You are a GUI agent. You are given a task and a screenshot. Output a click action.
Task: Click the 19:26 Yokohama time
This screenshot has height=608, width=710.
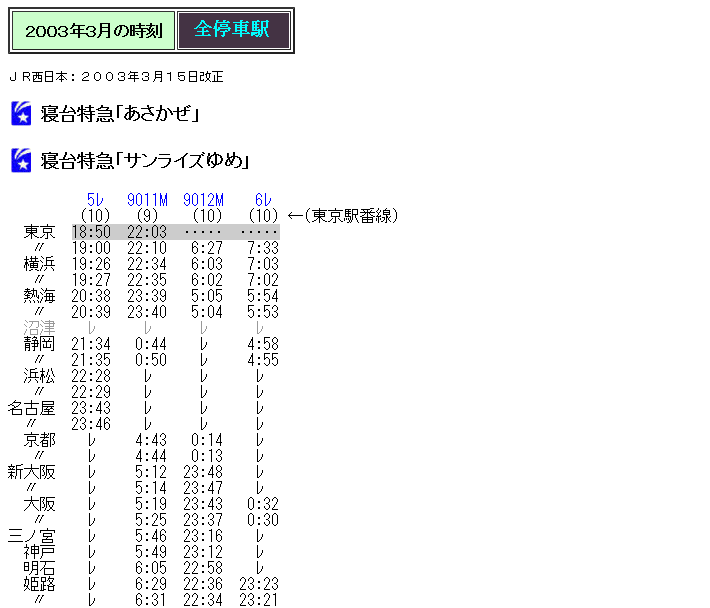pos(91,263)
